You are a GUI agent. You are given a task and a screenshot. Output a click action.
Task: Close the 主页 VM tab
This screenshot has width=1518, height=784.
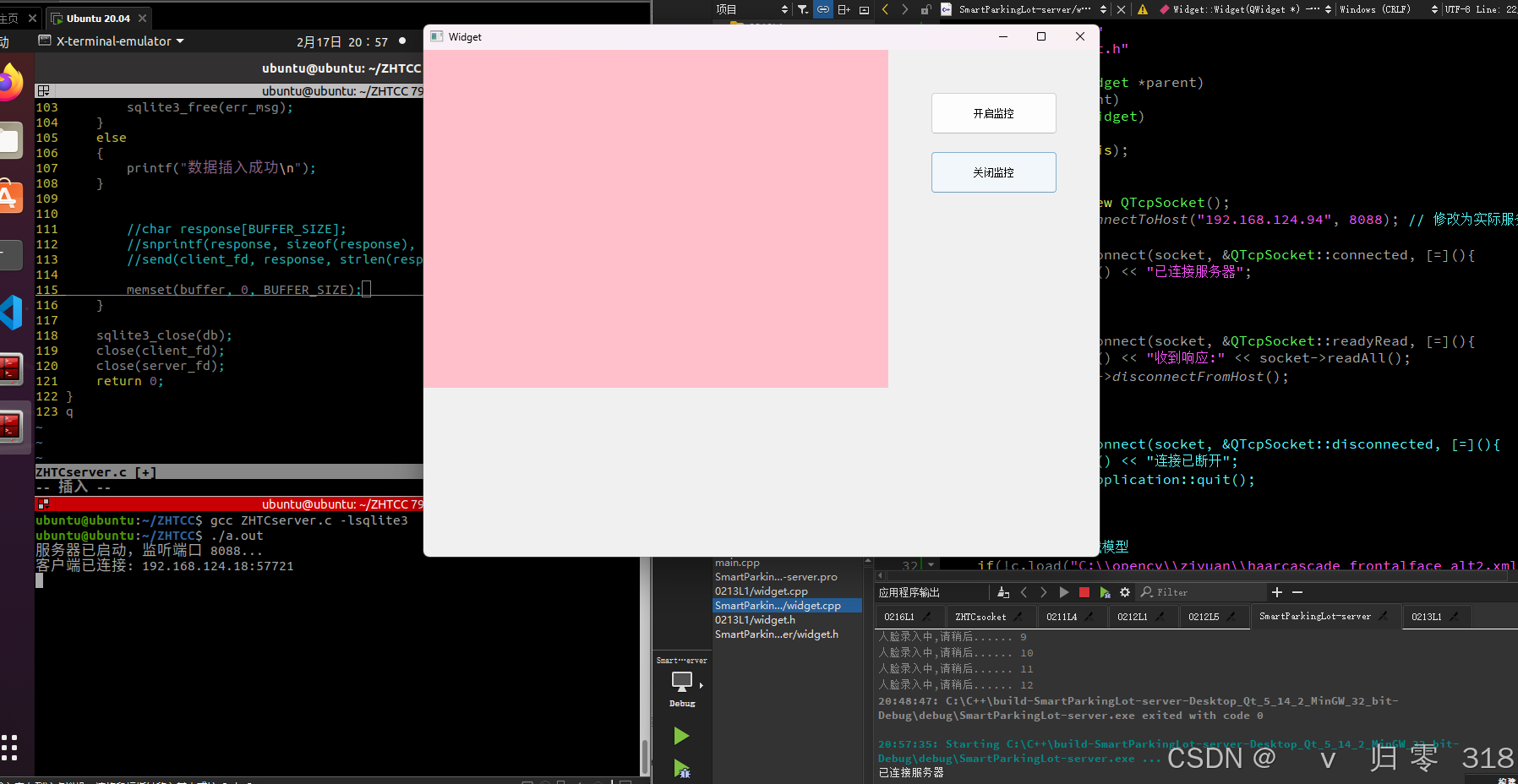pos(32,18)
